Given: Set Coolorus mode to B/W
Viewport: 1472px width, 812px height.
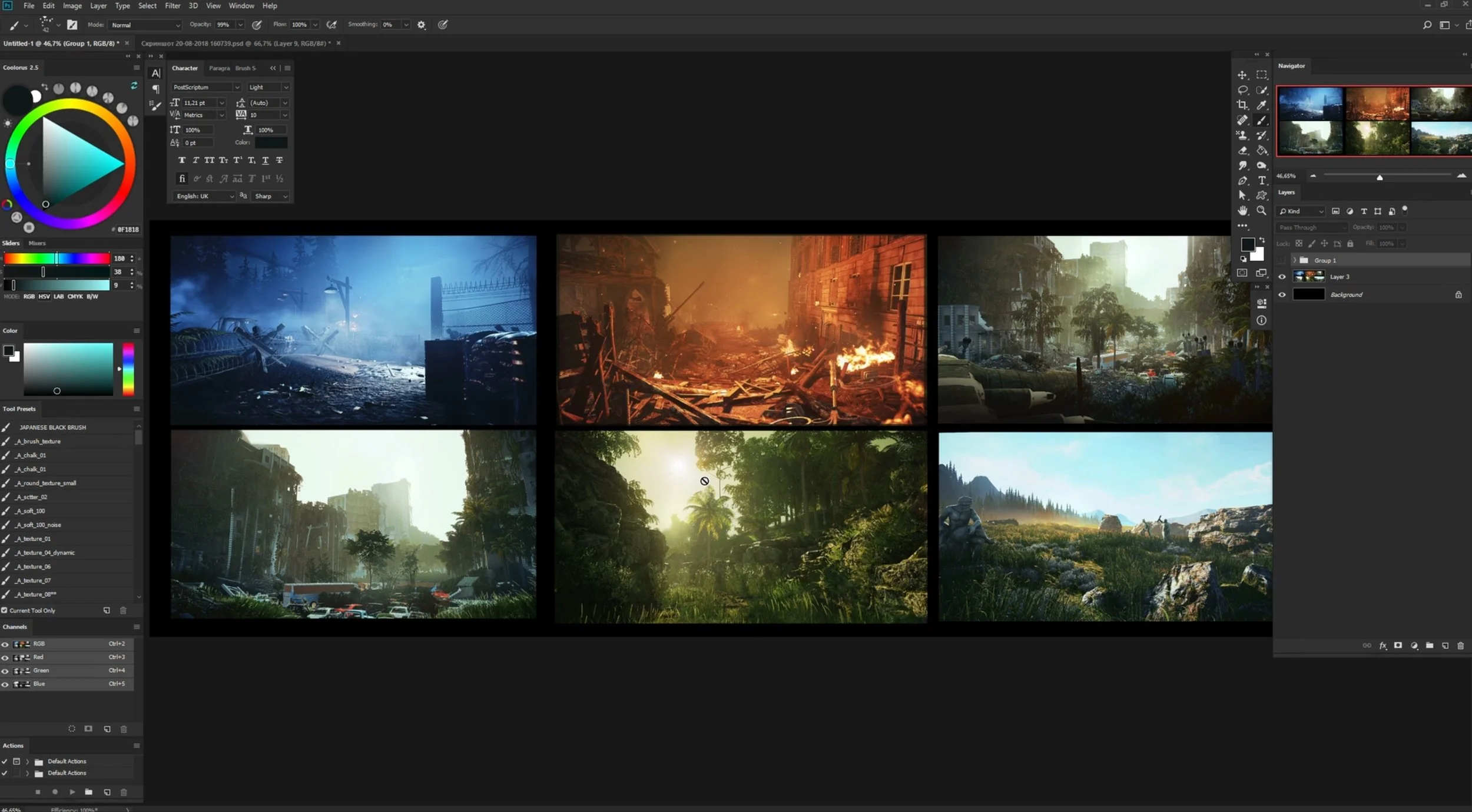Looking at the screenshot, I should [92, 297].
